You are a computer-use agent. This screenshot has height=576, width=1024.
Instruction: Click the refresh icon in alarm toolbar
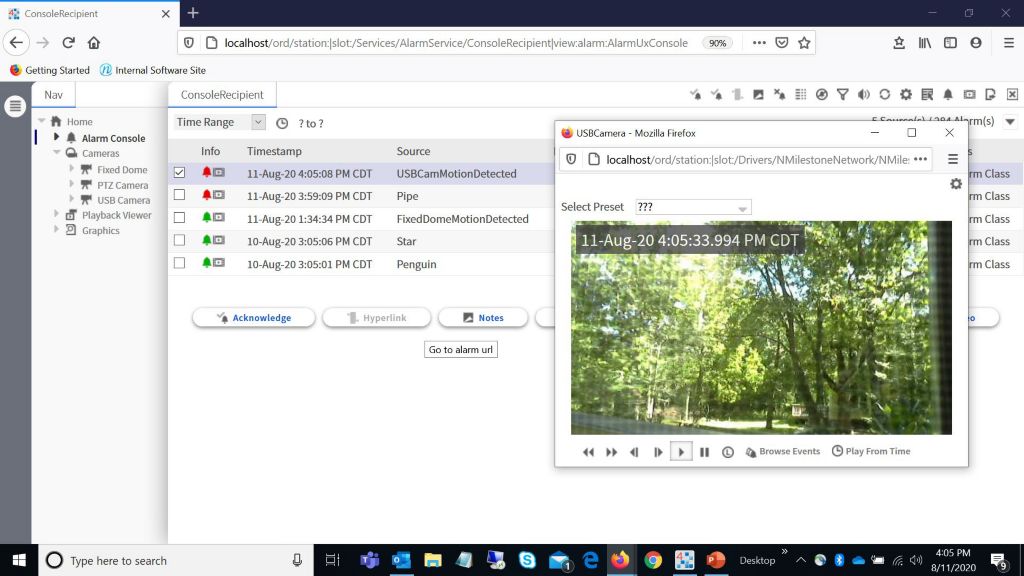click(x=885, y=95)
